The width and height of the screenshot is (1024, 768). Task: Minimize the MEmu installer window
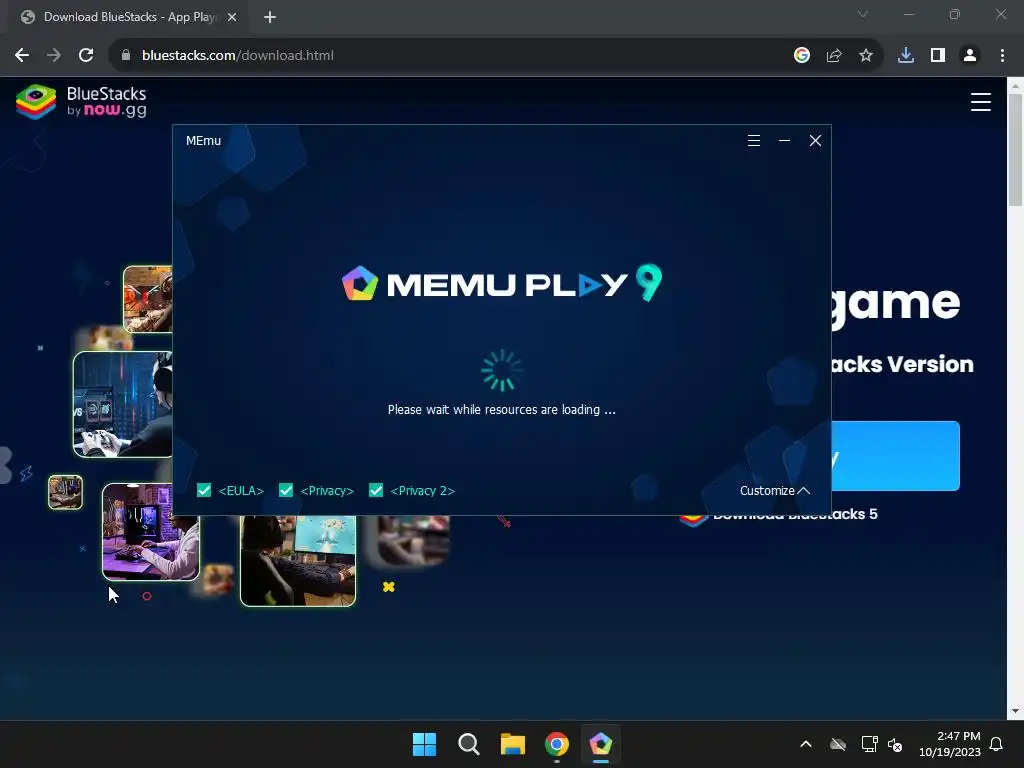[x=784, y=140]
